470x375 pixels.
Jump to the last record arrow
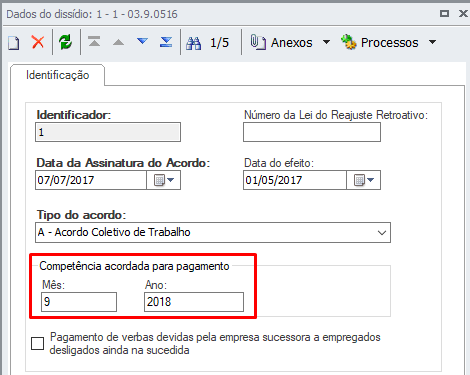[166, 42]
